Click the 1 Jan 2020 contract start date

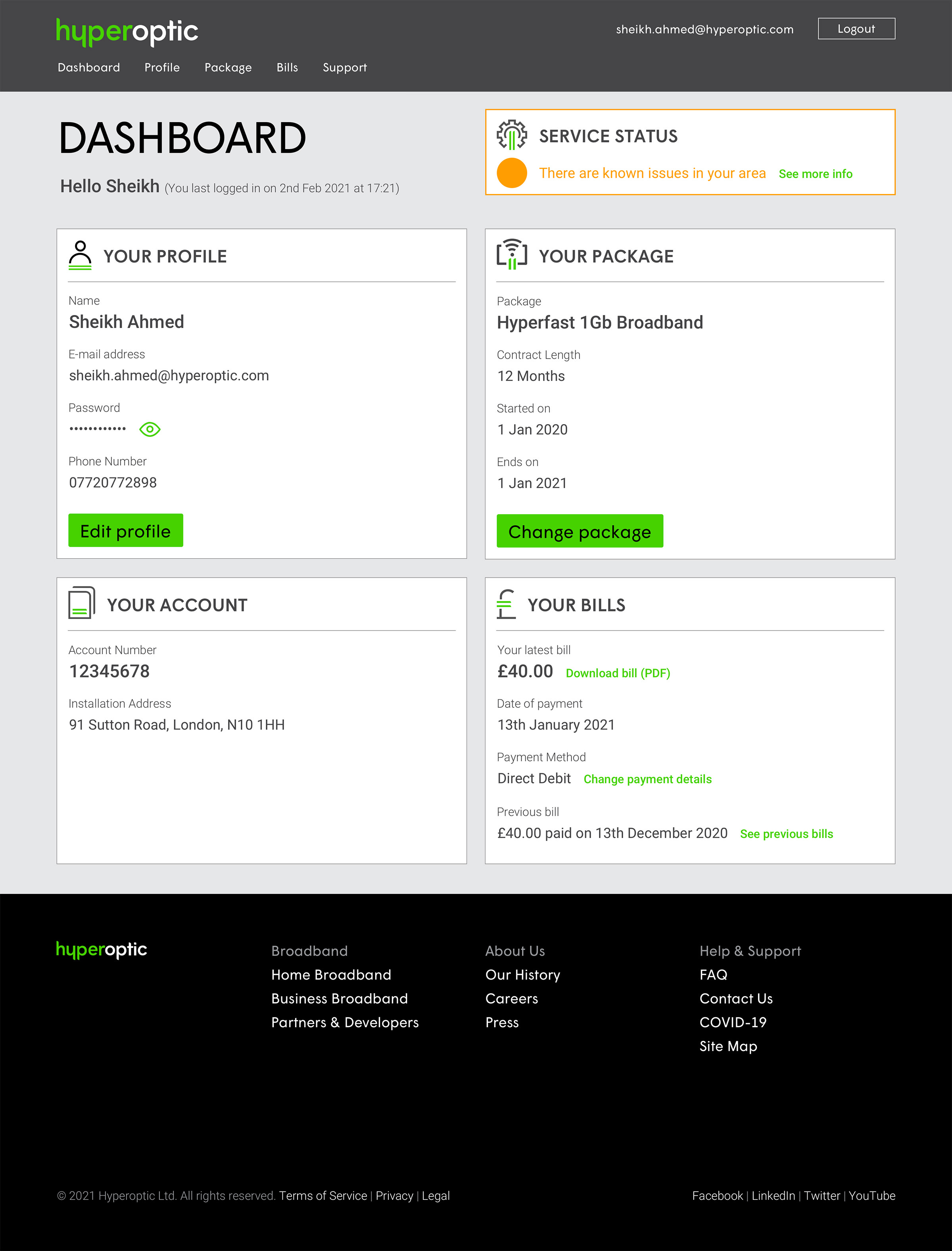click(532, 429)
